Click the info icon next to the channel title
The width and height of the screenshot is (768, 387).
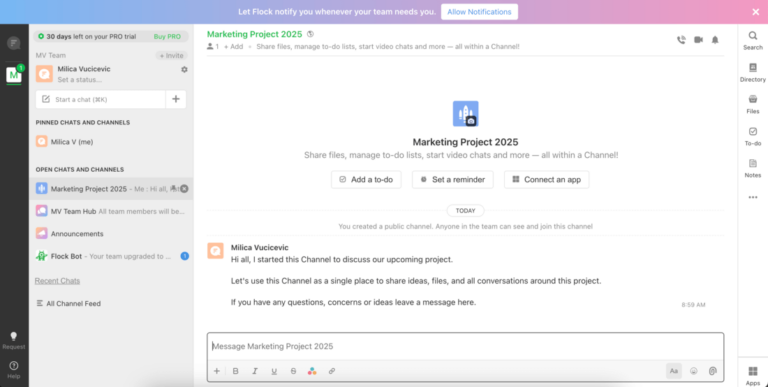coord(310,34)
